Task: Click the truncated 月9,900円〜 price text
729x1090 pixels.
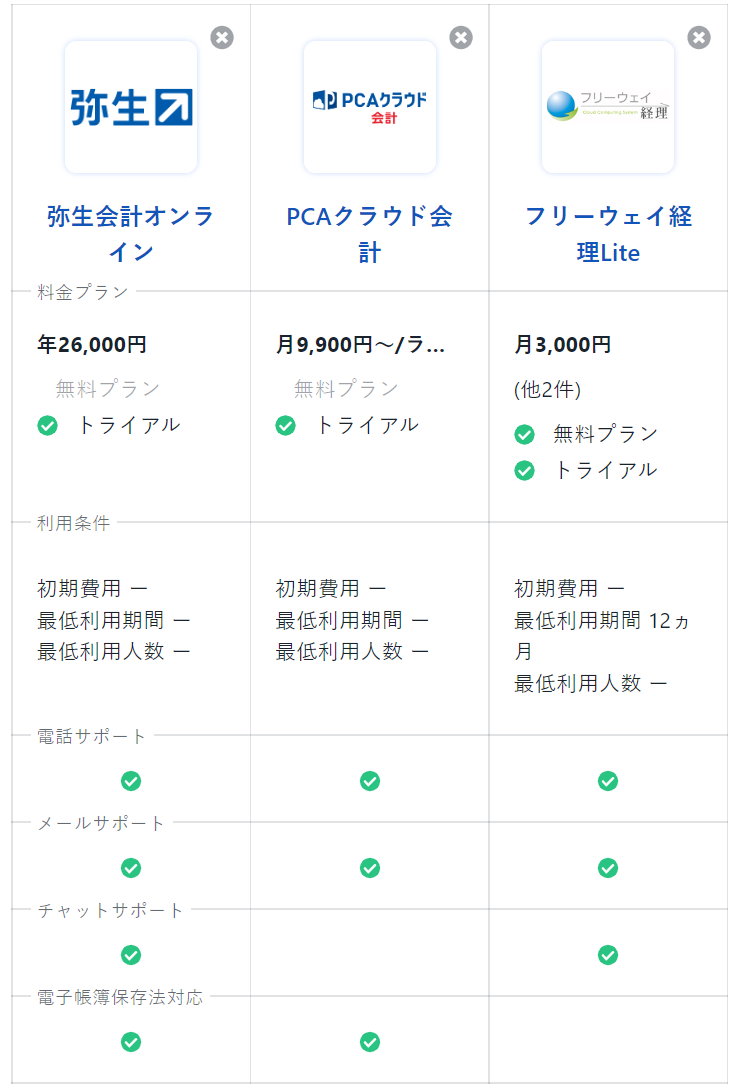Action: 360,346
